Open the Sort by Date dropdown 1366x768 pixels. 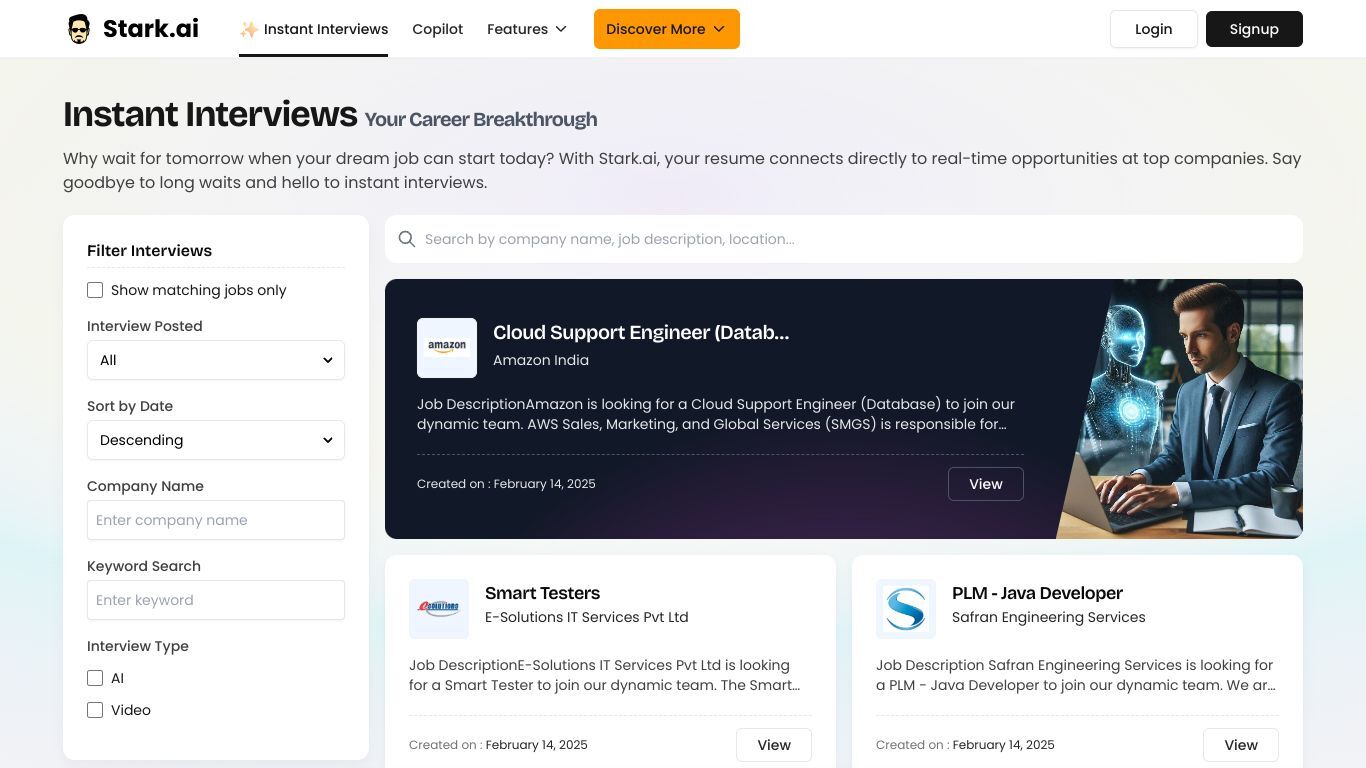click(x=216, y=440)
